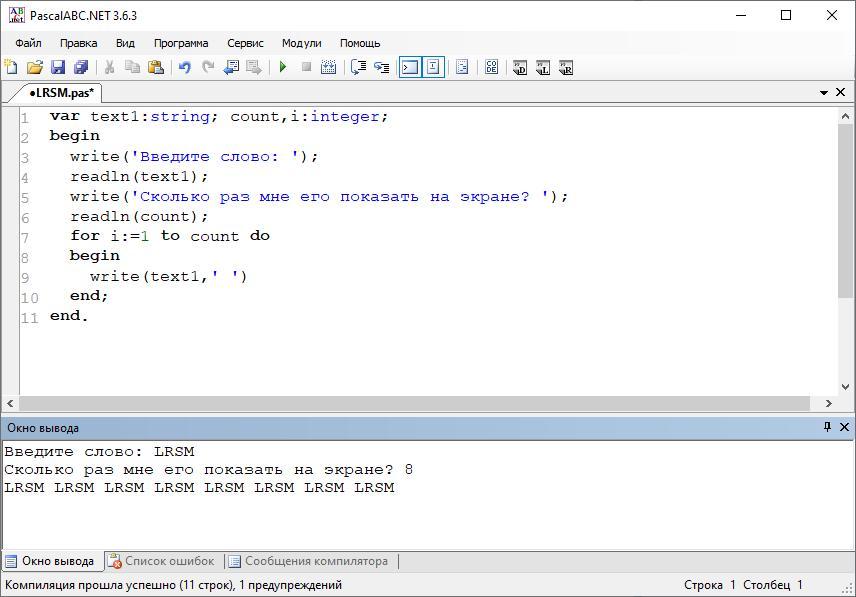Image resolution: width=856 pixels, height=597 pixels.
Task: Click code line 'readln(text1);'
Action: (139, 176)
